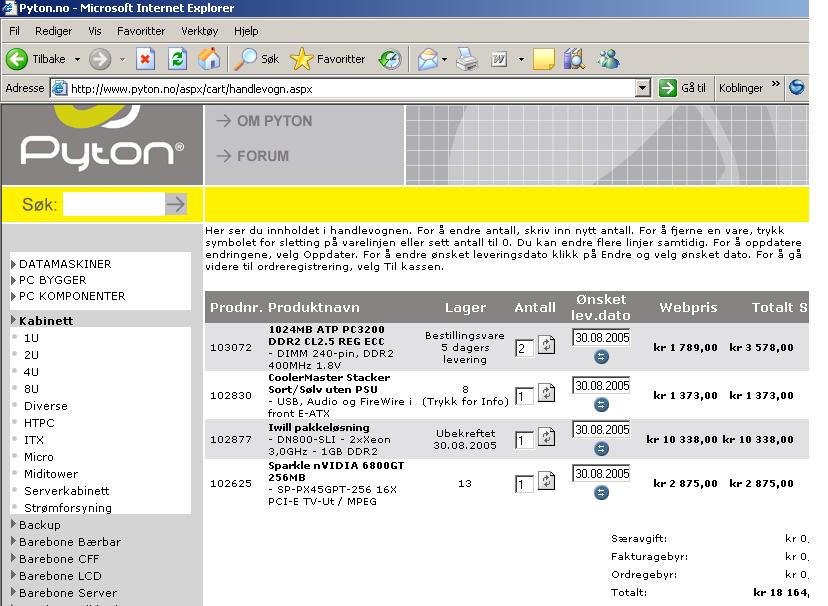Open the History clock icon

point(390,59)
